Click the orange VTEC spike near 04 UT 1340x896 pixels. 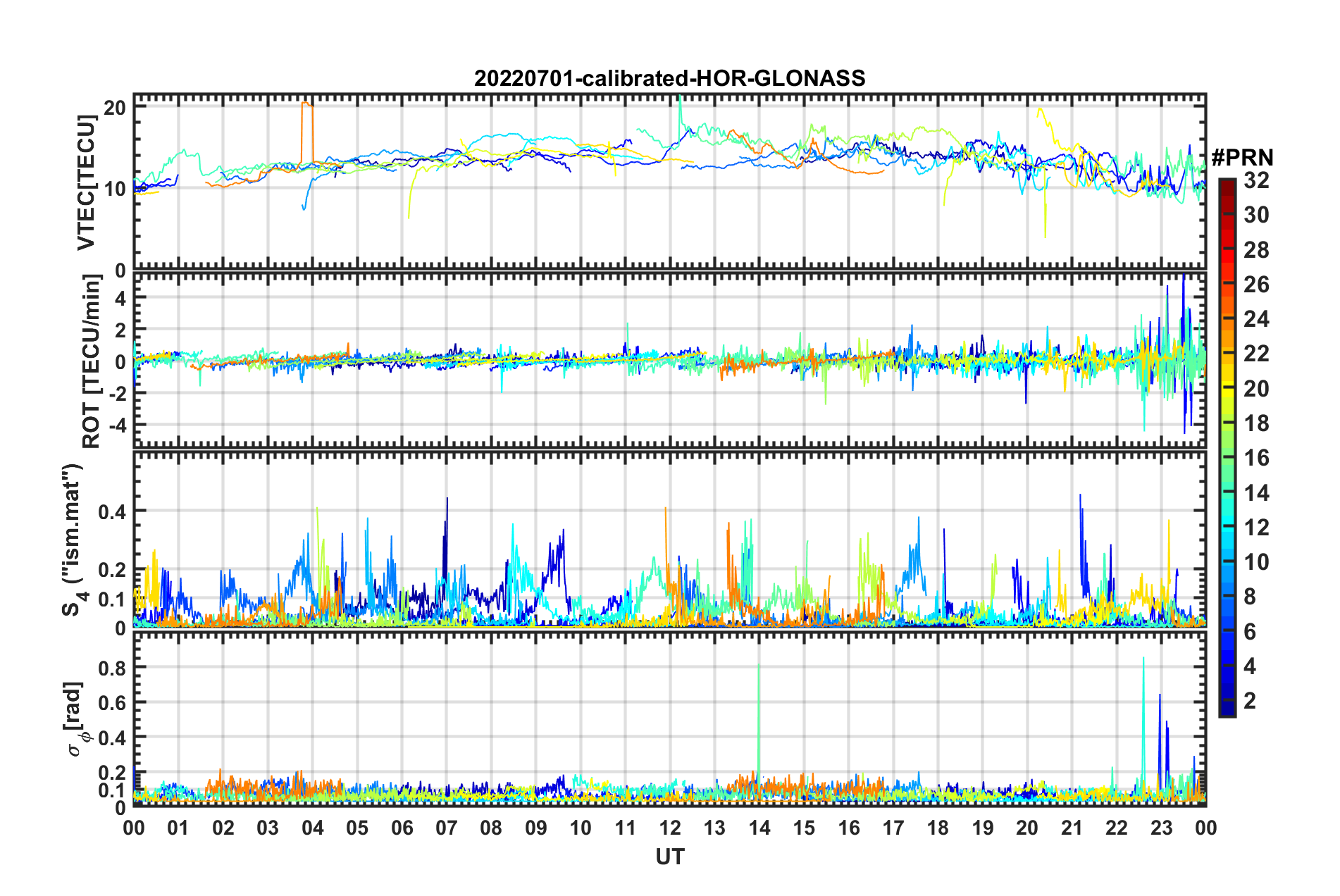click(307, 132)
